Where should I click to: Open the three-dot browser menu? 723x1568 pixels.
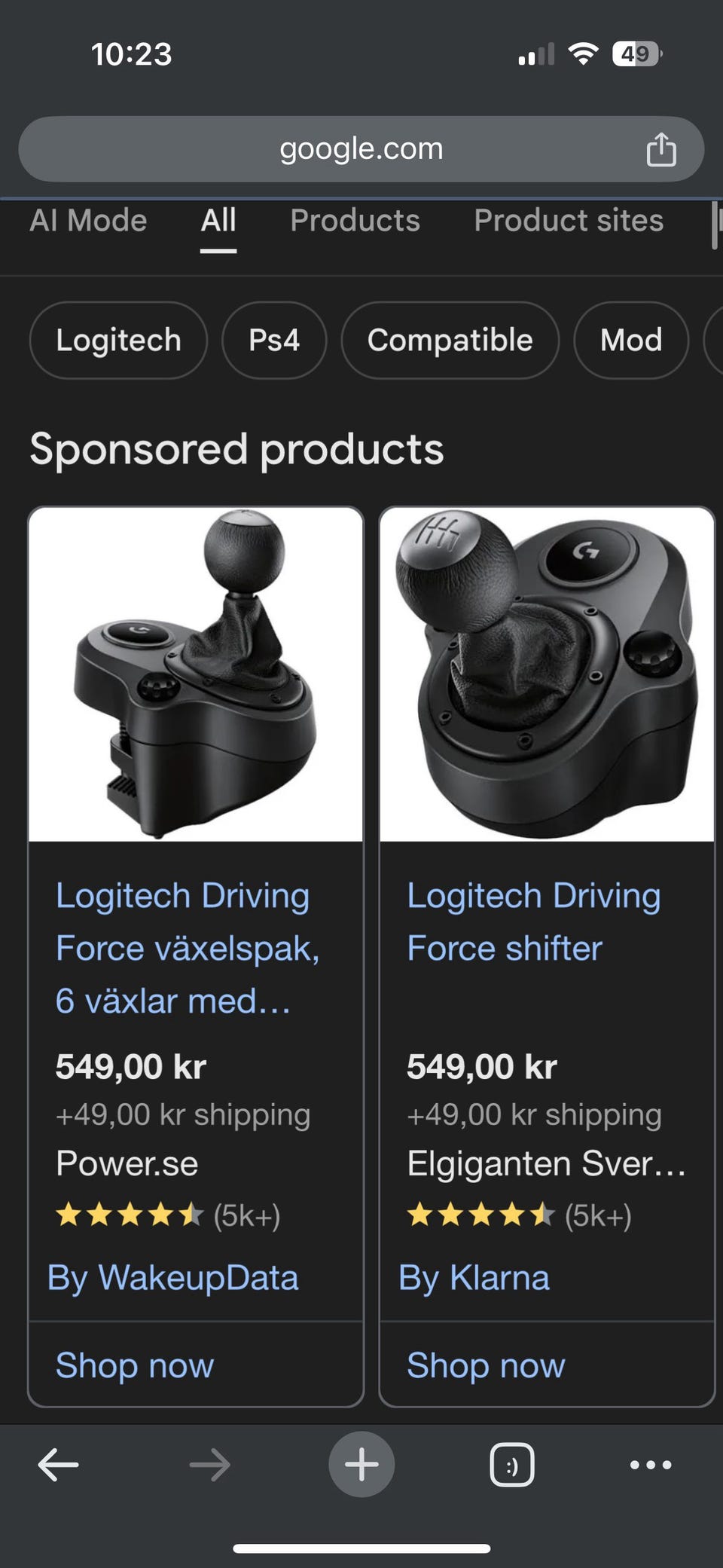(651, 1465)
